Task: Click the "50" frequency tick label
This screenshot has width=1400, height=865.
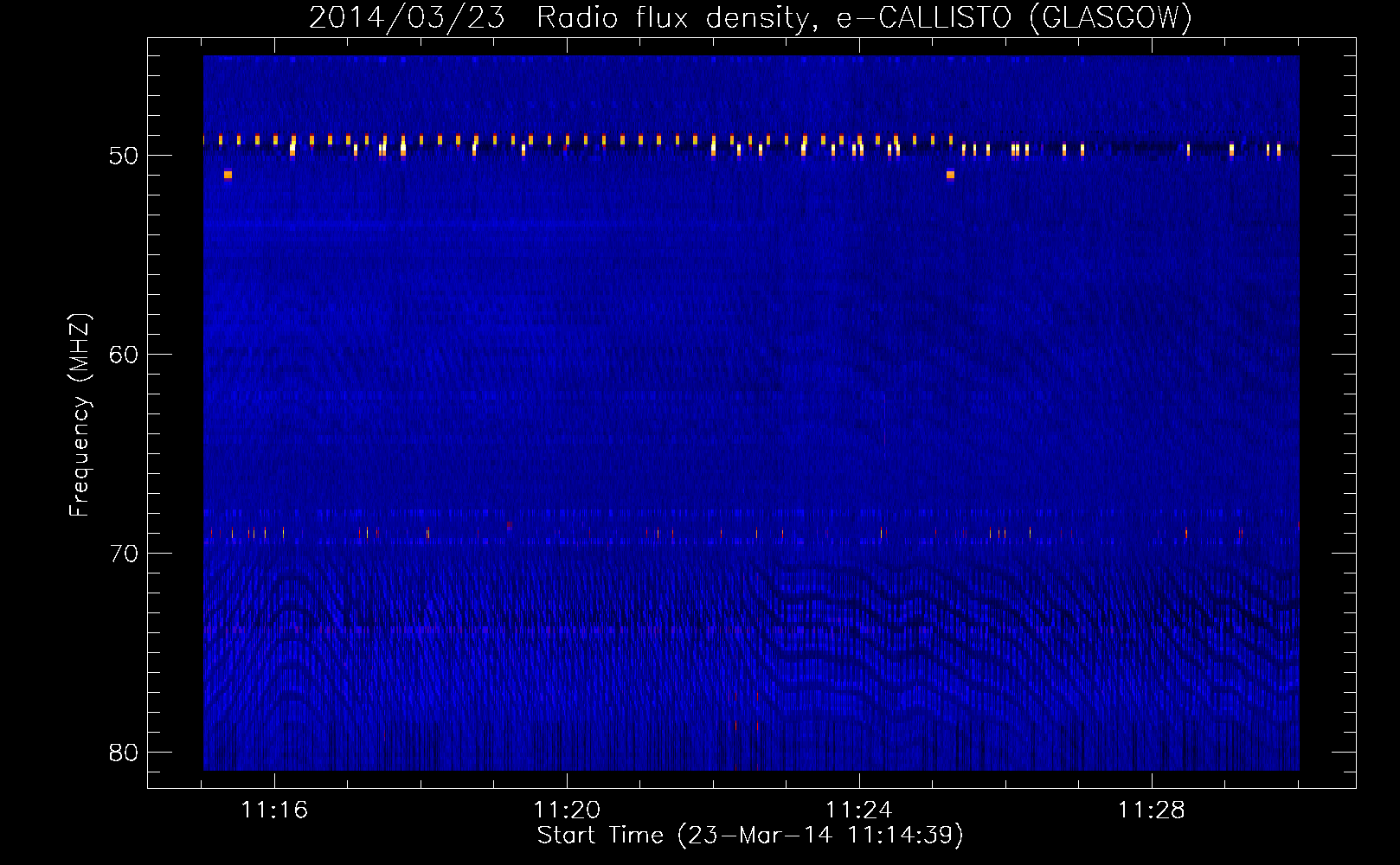Action: (124, 156)
